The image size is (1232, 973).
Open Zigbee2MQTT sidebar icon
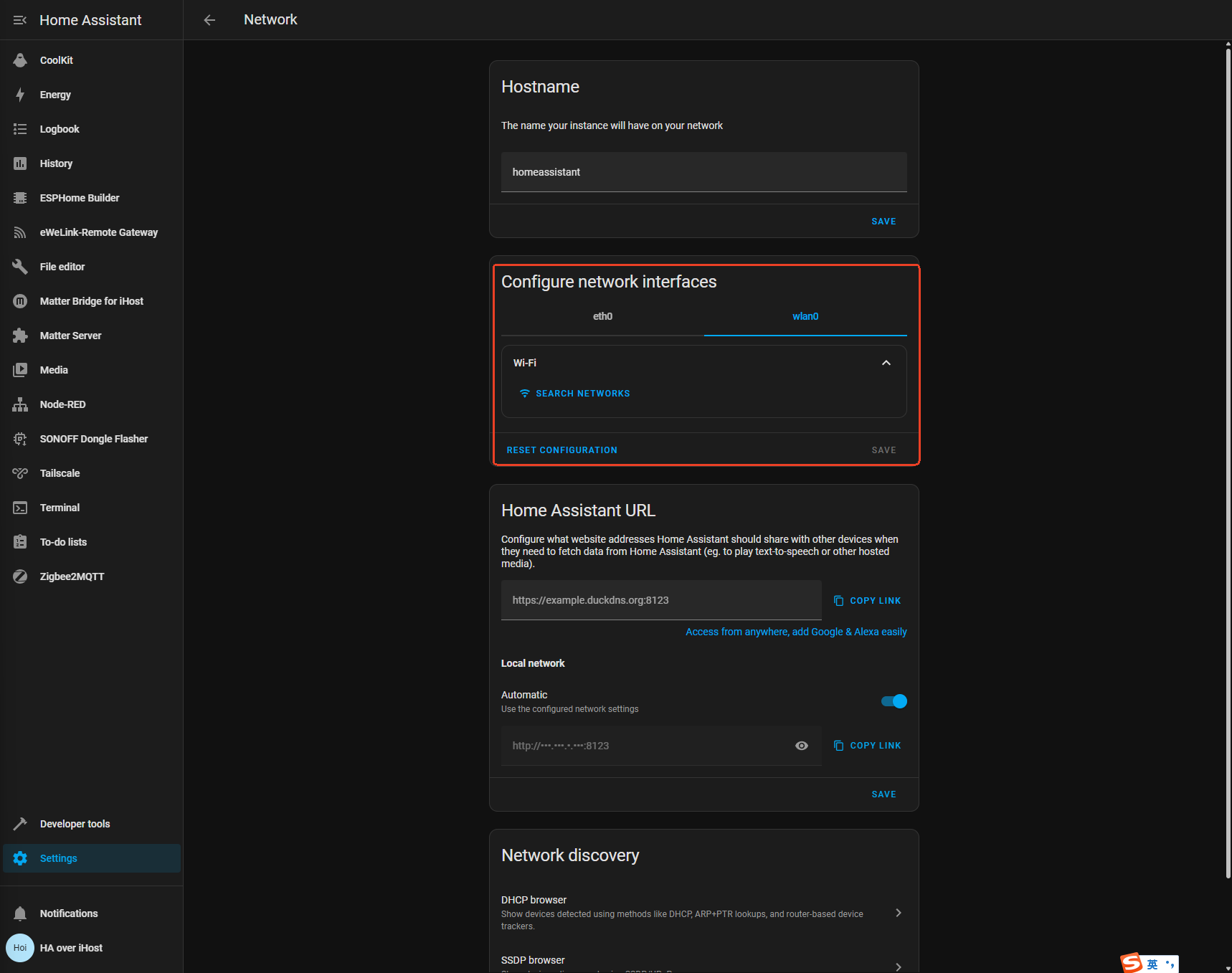pos(20,576)
